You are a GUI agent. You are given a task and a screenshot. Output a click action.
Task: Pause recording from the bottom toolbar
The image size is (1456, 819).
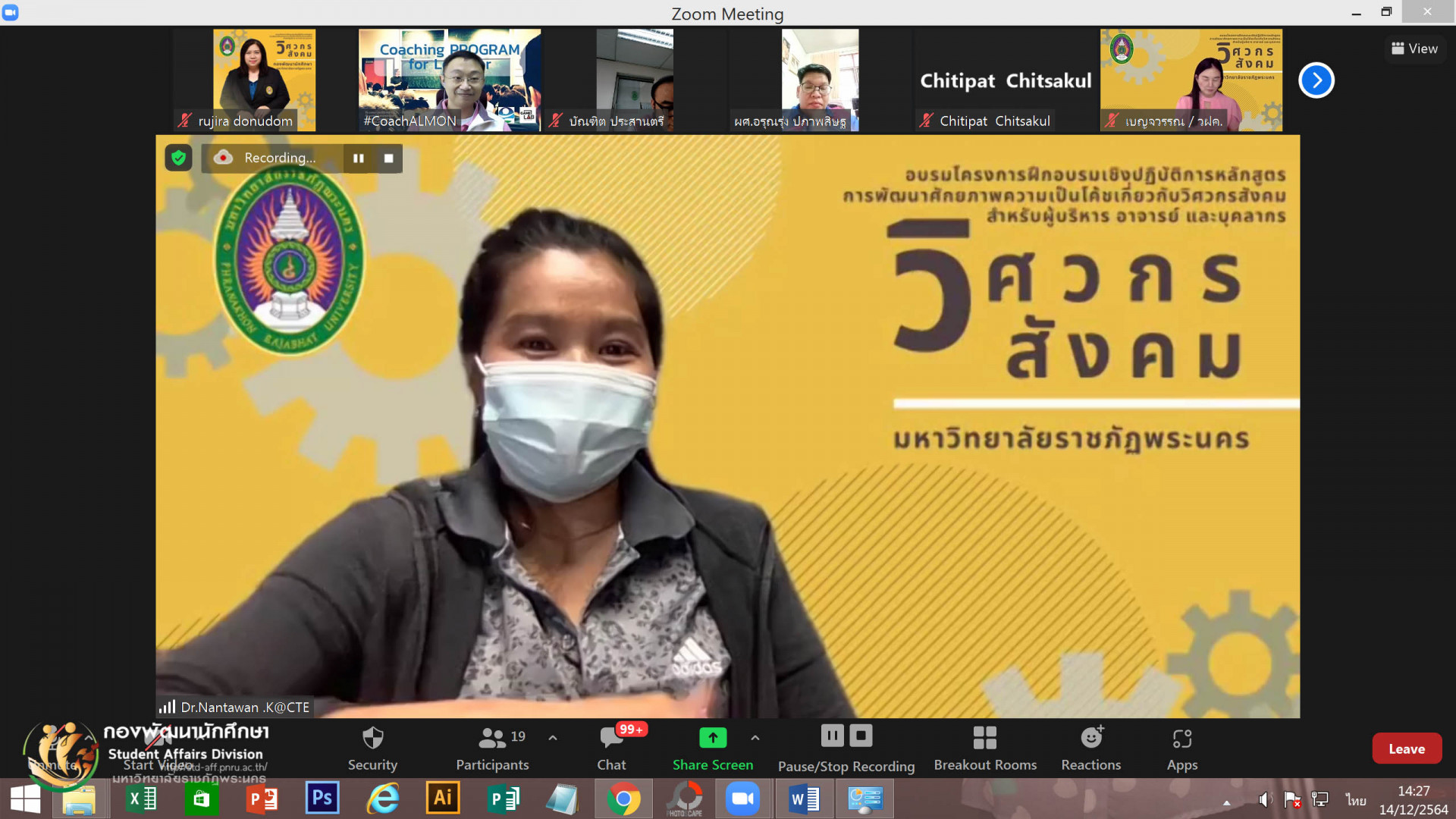[x=832, y=736]
